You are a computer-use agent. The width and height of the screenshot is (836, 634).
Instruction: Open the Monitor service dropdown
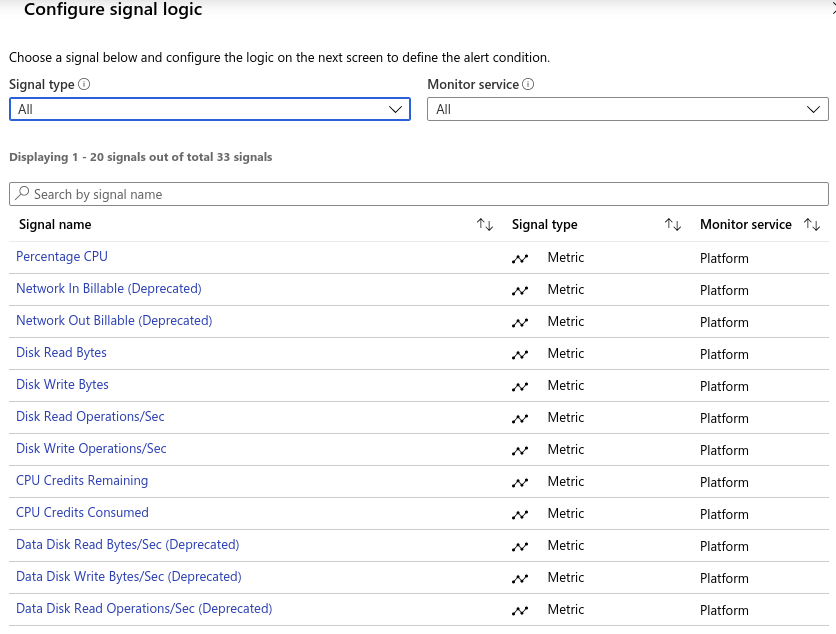(x=628, y=108)
